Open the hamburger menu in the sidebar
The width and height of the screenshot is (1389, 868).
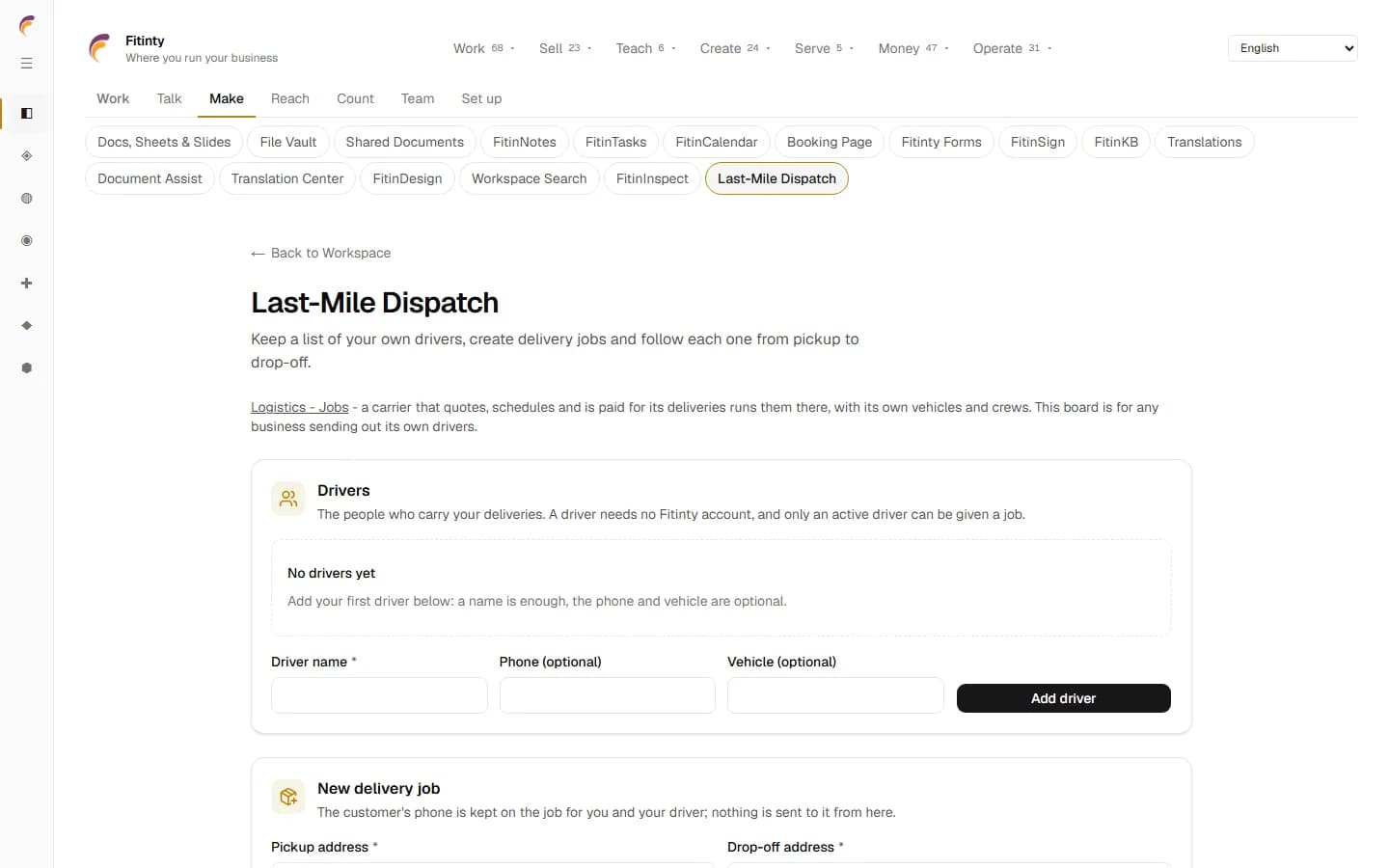point(27,64)
